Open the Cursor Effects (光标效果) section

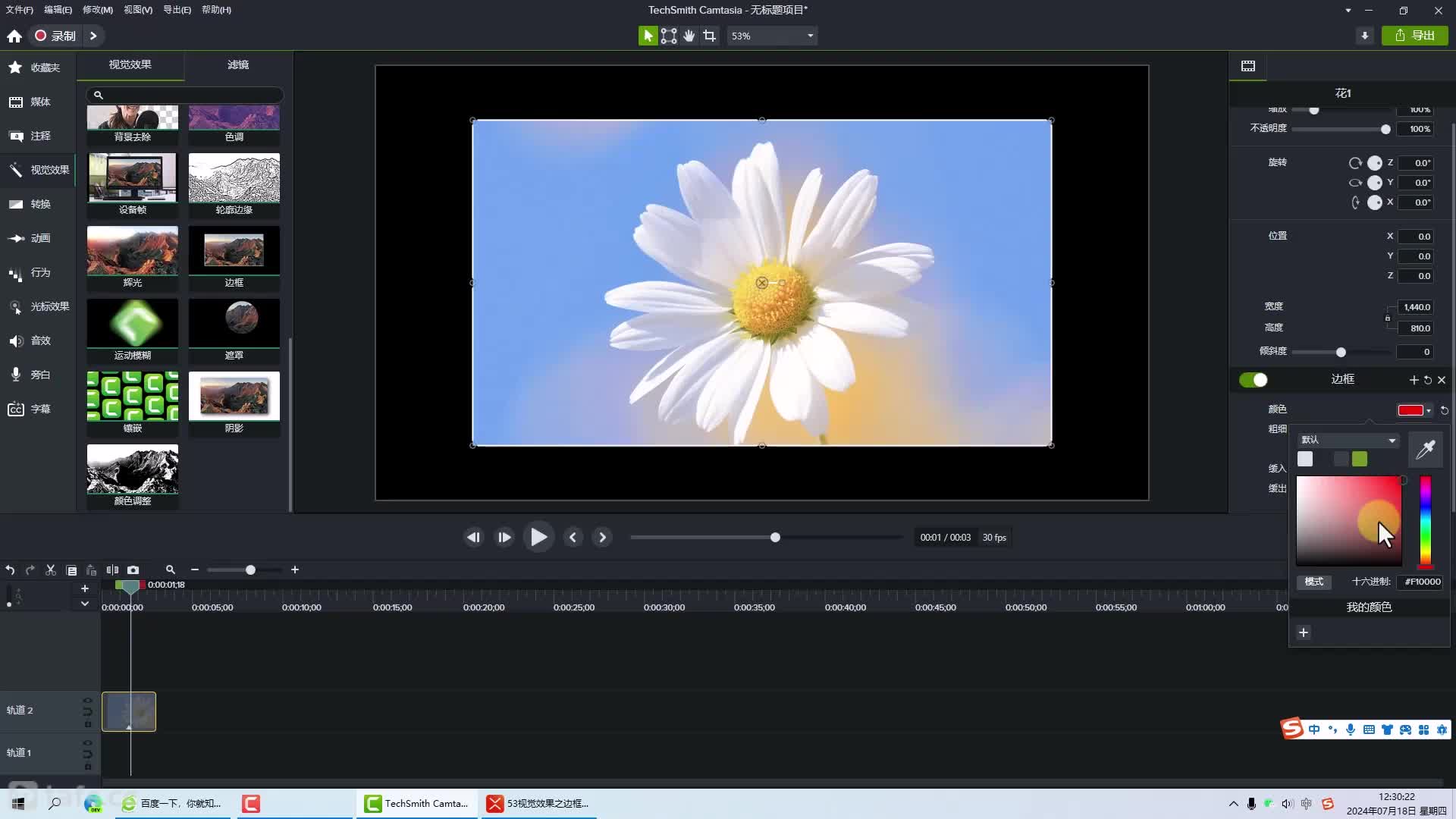tap(37, 306)
